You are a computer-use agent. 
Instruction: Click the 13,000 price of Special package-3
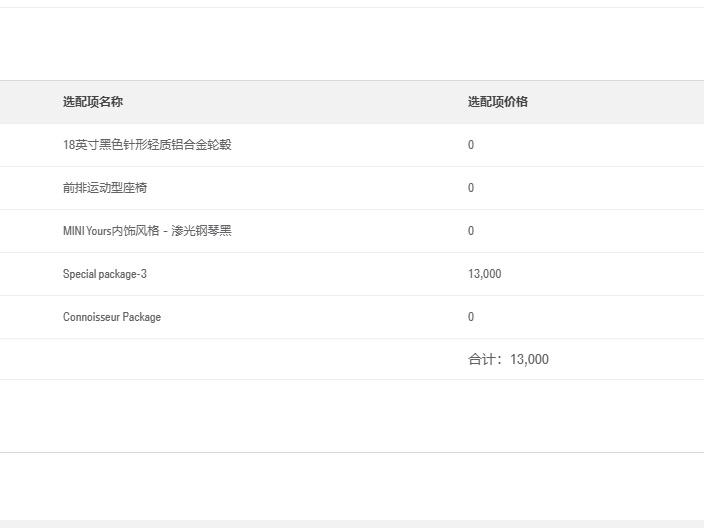click(x=484, y=274)
